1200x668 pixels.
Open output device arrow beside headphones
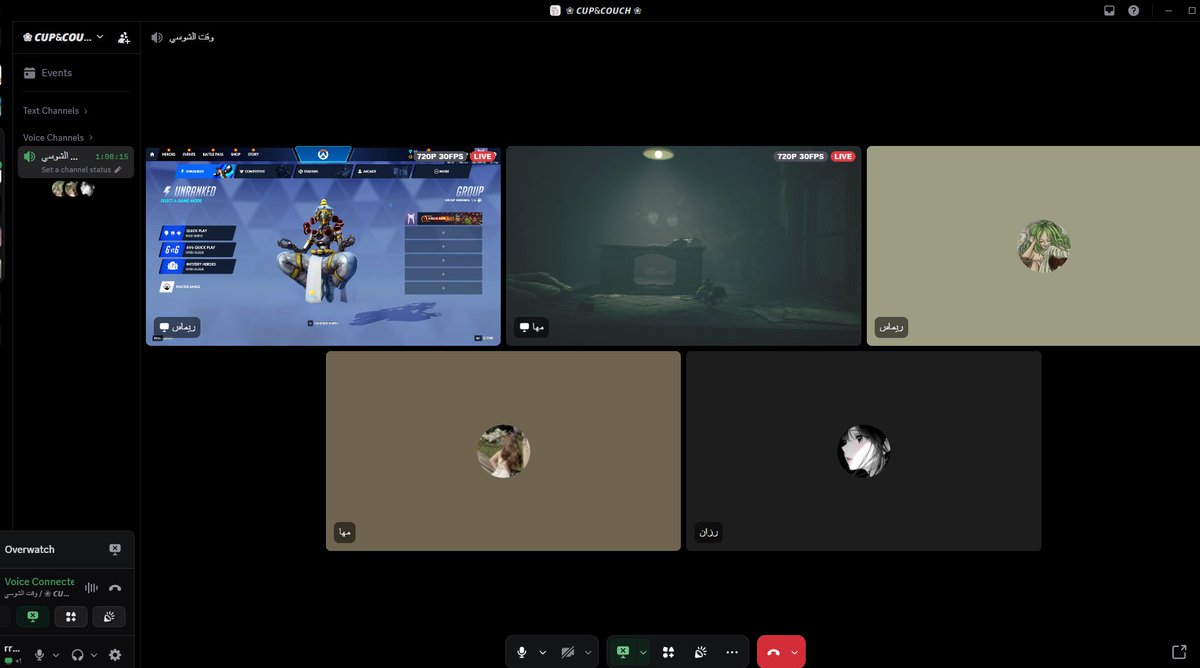click(94, 655)
